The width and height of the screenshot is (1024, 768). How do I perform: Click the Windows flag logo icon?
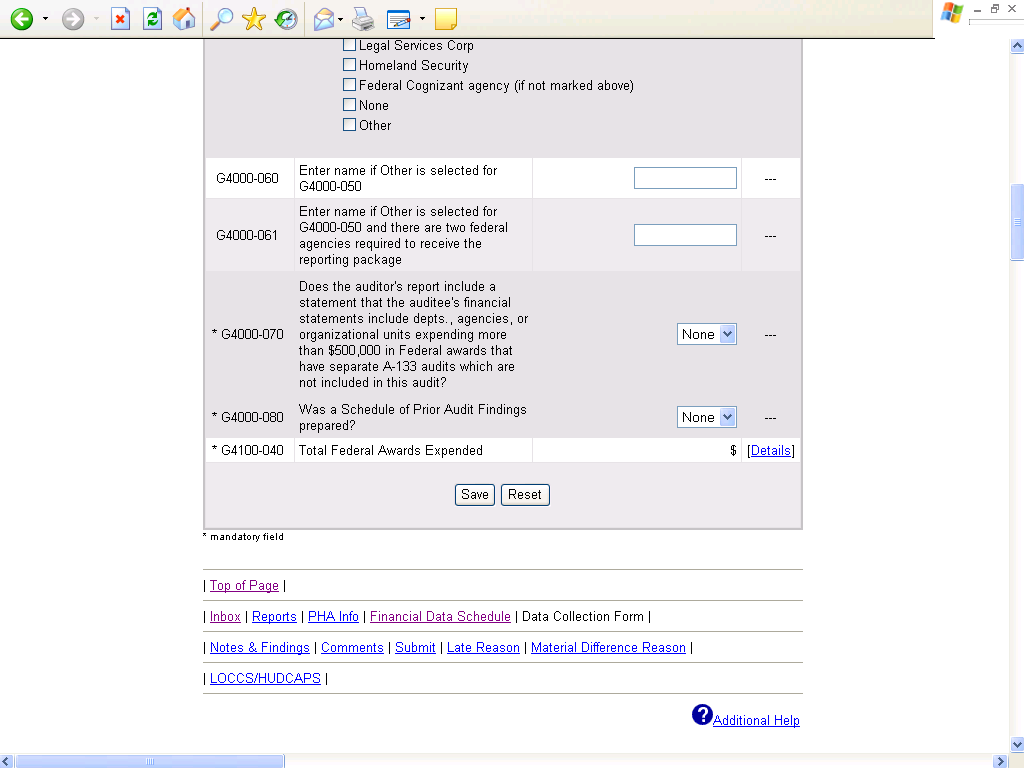point(952,12)
